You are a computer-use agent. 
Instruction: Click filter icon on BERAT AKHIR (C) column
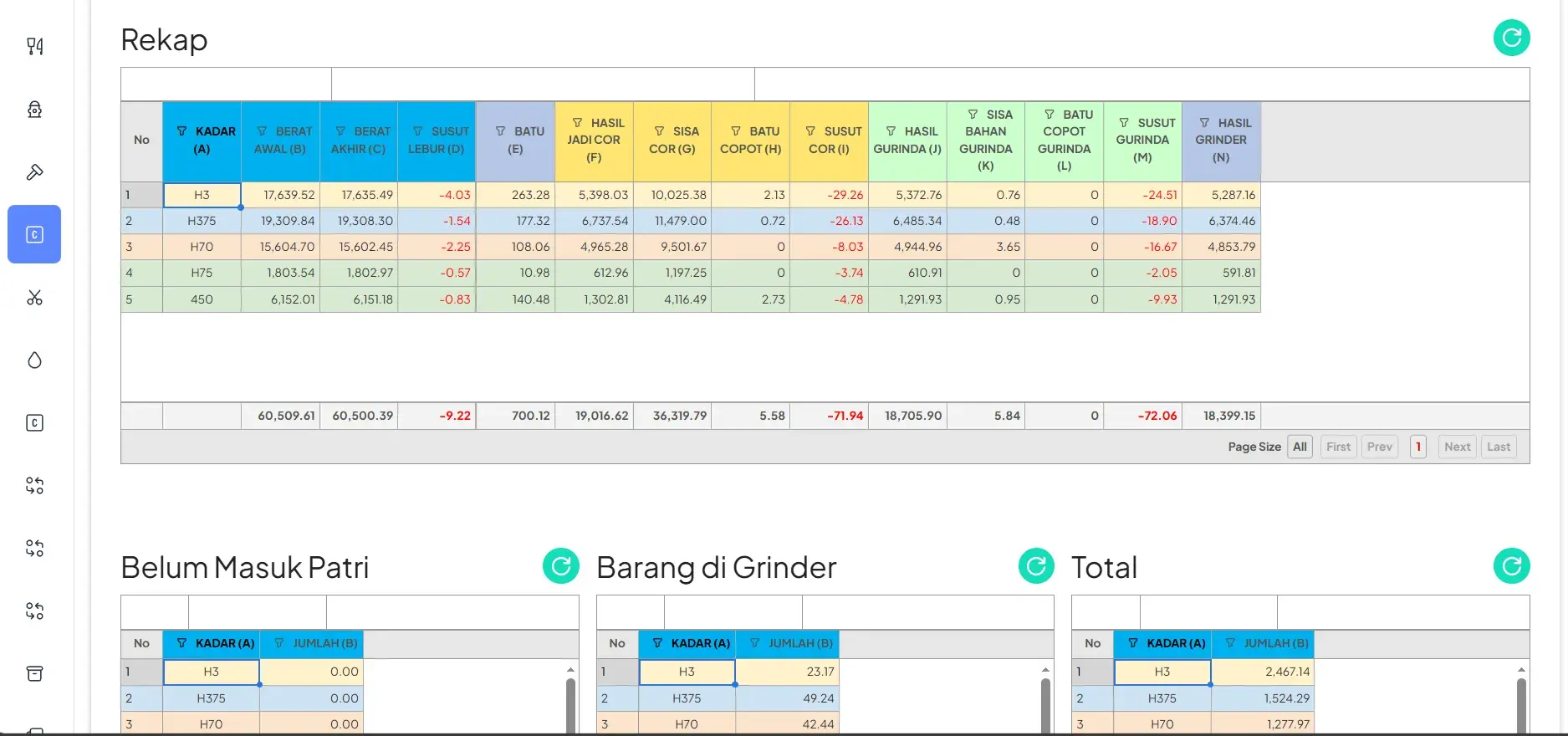click(x=340, y=131)
